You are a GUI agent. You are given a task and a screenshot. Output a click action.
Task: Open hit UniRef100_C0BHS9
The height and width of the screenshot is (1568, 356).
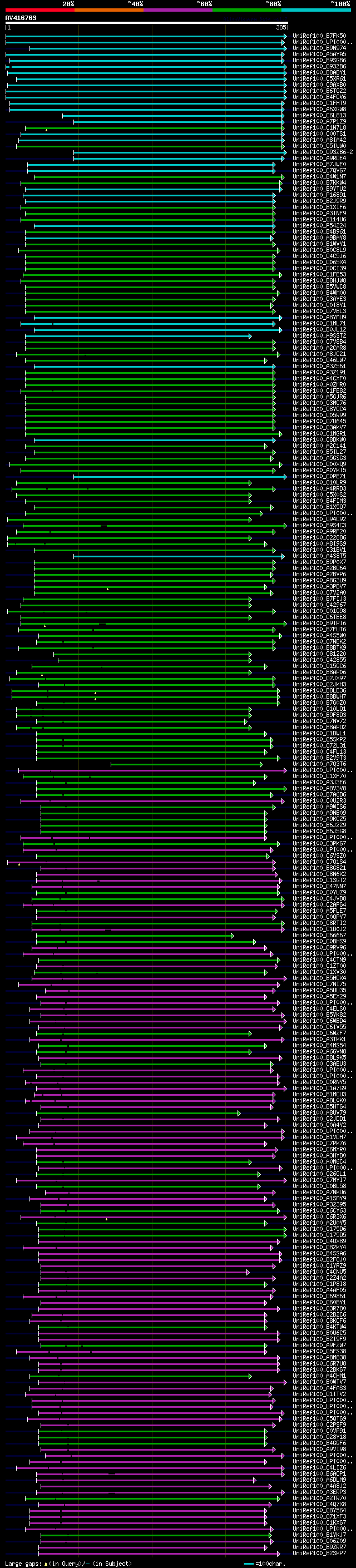pyautogui.click(x=319, y=942)
